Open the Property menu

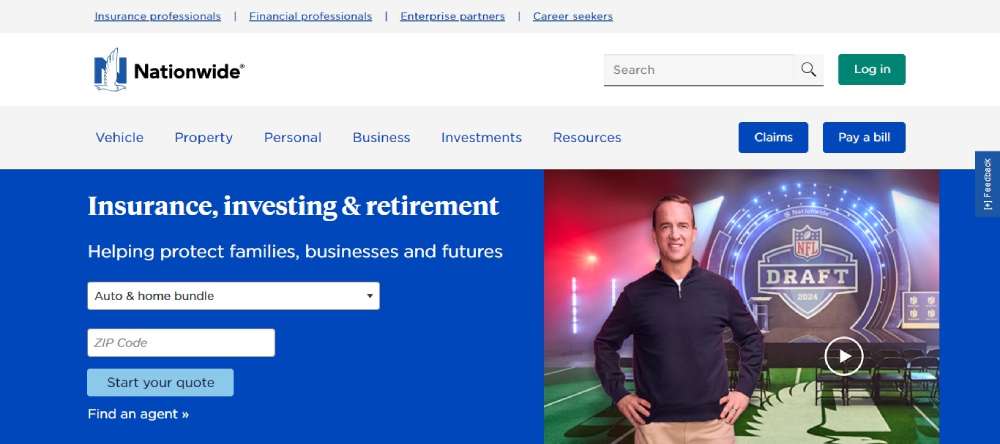click(x=203, y=138)
